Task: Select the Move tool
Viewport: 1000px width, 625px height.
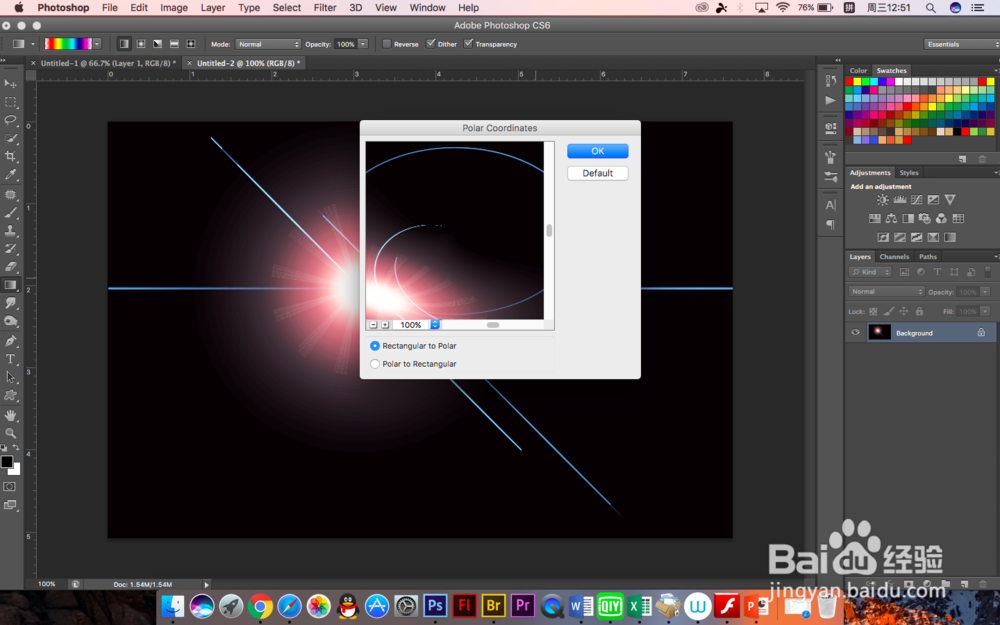Action: pos(10,84)
